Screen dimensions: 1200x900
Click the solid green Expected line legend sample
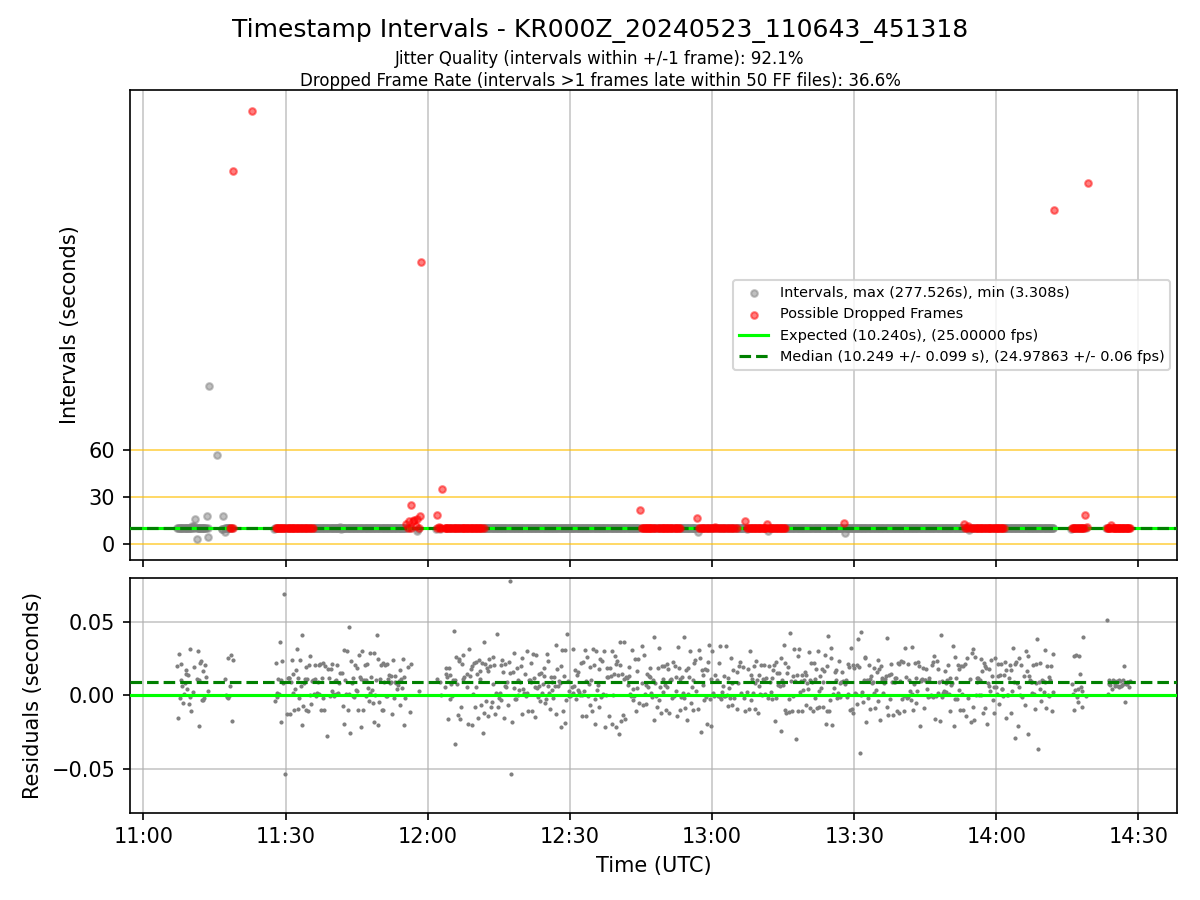coord(755,335)
